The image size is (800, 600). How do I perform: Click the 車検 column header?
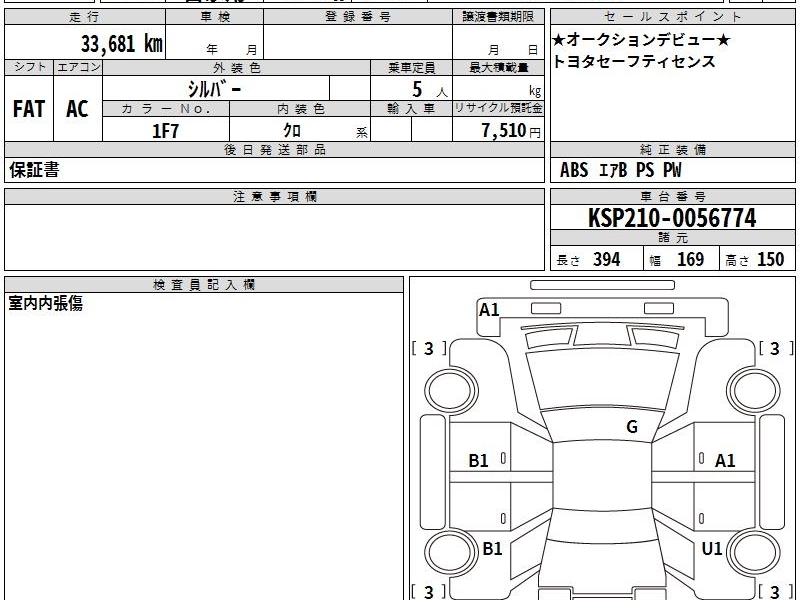click(x=215, y=17)
